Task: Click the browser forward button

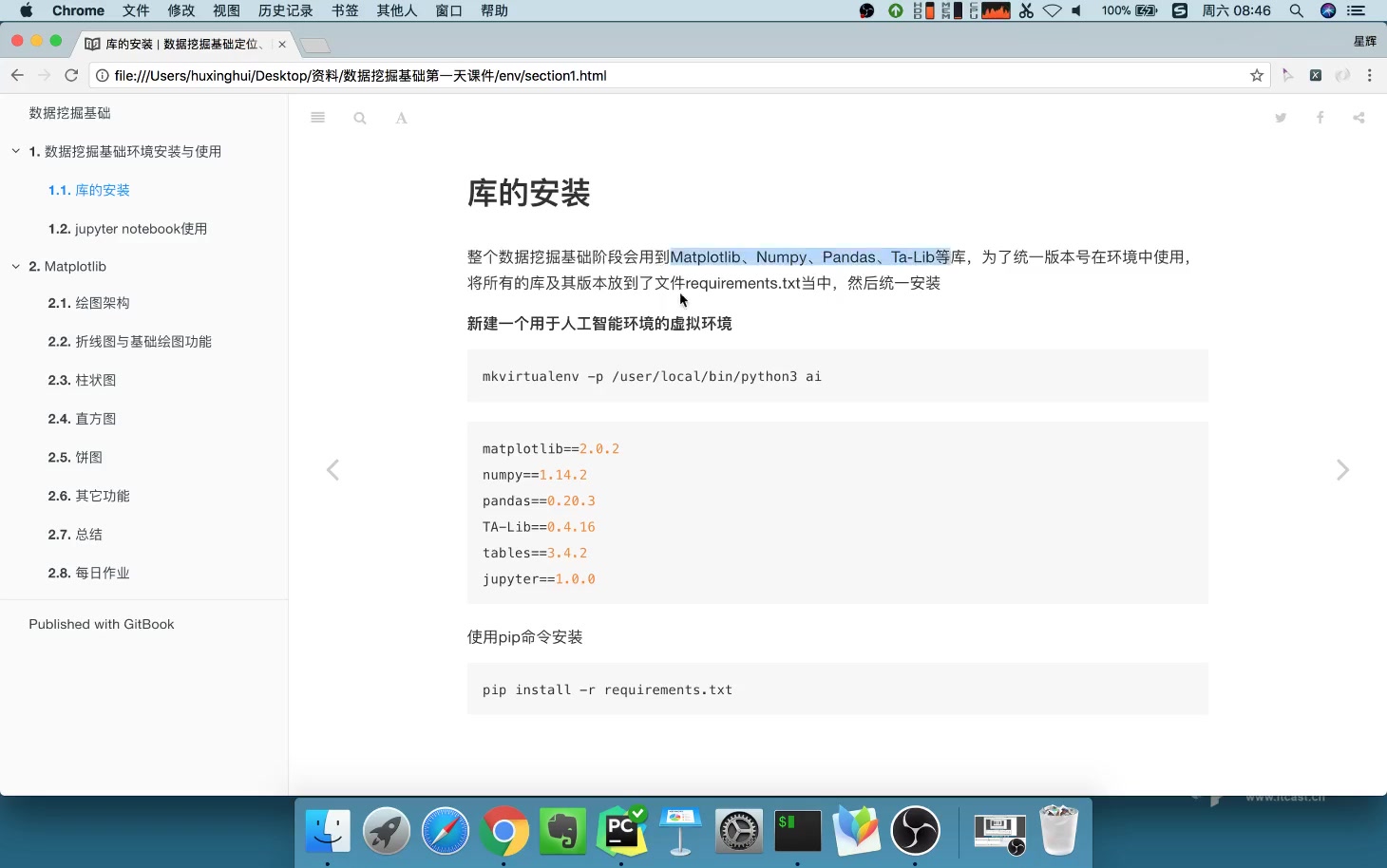Action: (x=44, y=75)
